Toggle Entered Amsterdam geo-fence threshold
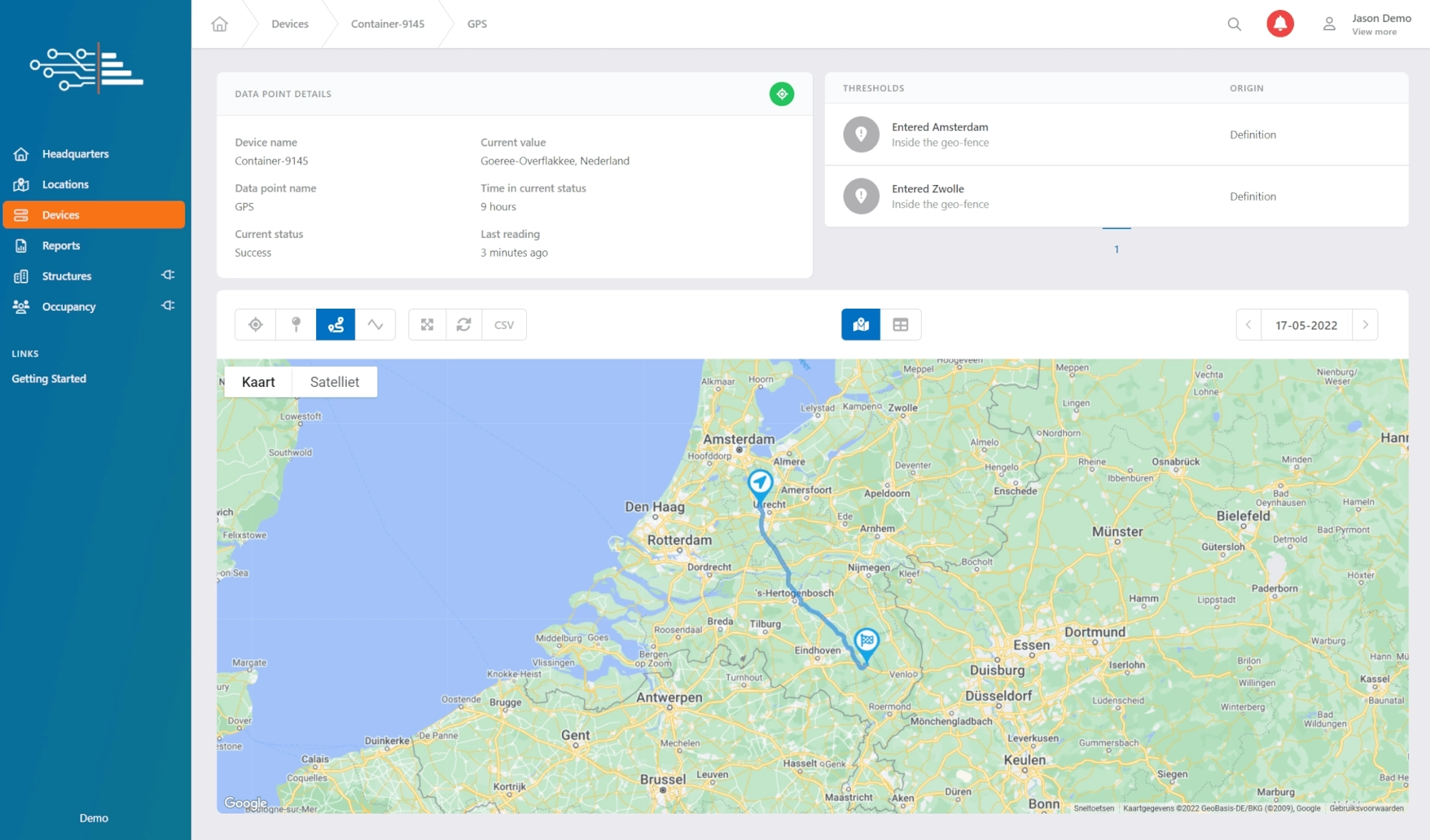This screenshot has height=840, width=1430. [859, 133]
